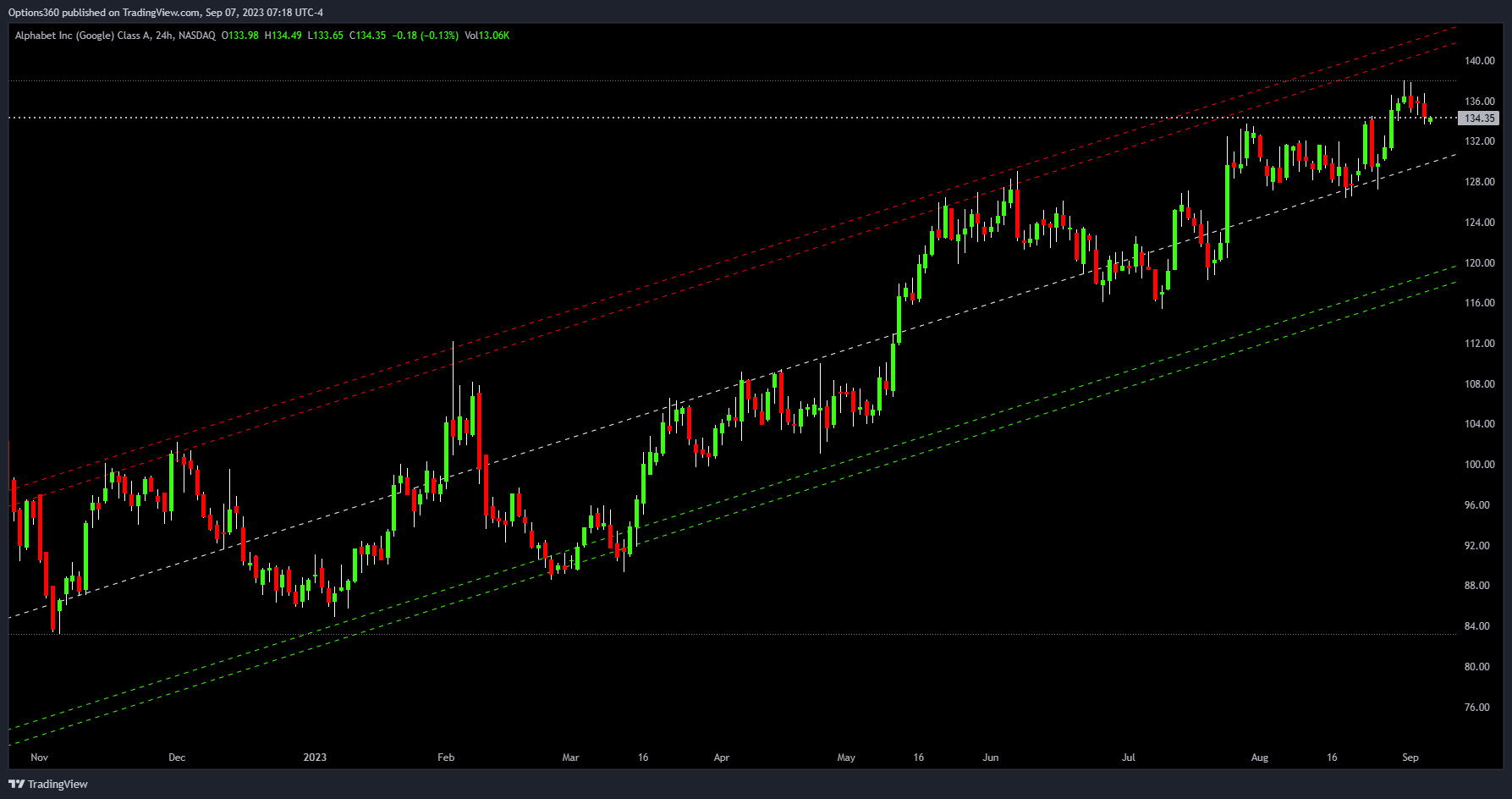The image size is (1512, 799).
Task: Click the Aug label on time axis
Action: coord(1260,758)
